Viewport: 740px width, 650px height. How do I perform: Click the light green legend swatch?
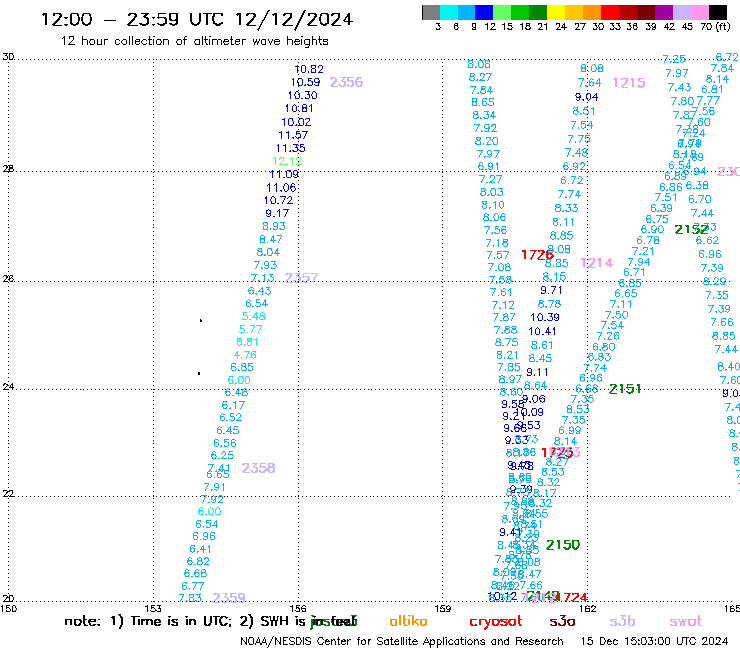pos(502,12)
